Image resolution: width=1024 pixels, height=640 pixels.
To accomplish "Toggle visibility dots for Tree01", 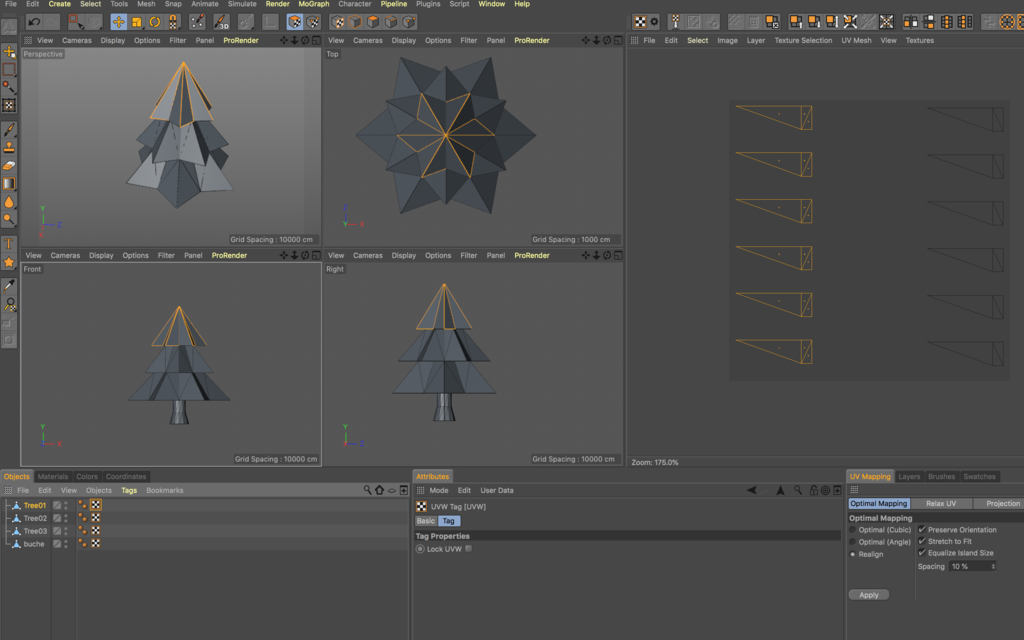I will [x=66, y=505].
